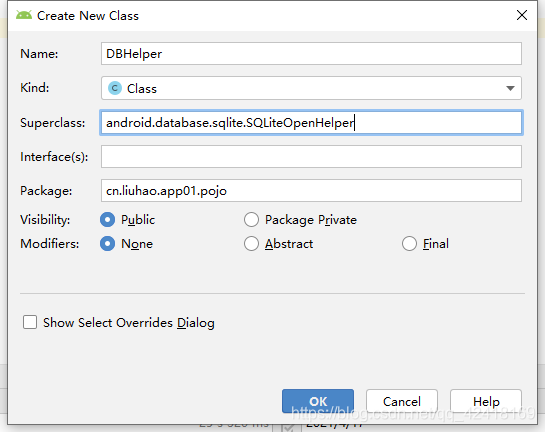Expand the Kind dropdown arrow
The image size is (545, 432).
pos(510,88)
